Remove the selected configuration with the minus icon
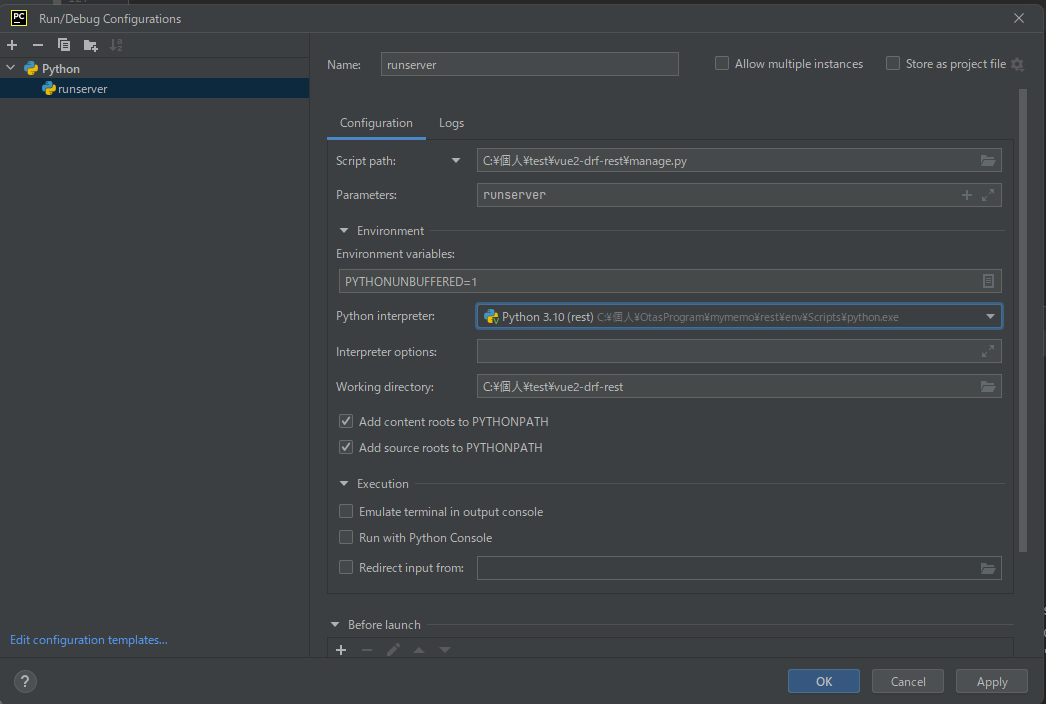The width and height of the screenshot is (1046, 704). (x=38, y=45)
